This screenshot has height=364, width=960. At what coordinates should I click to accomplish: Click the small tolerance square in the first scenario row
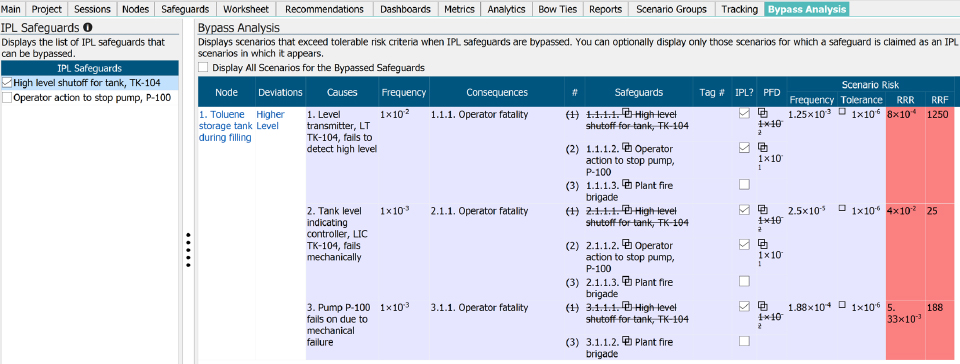pos(842,112)
